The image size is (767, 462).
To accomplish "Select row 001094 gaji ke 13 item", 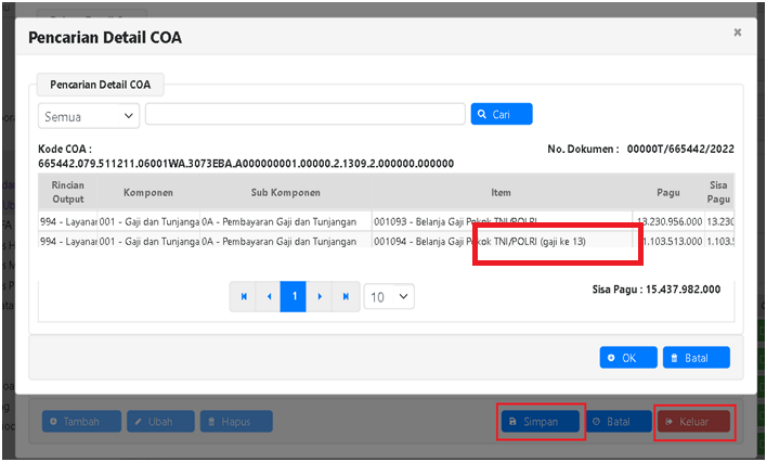I will (x=478, y=242).
